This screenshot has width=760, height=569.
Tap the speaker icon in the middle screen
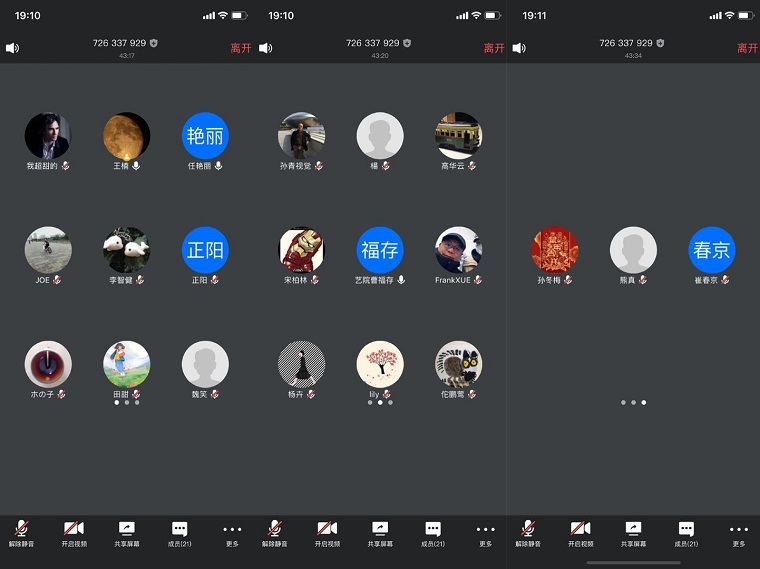point(266,48)
